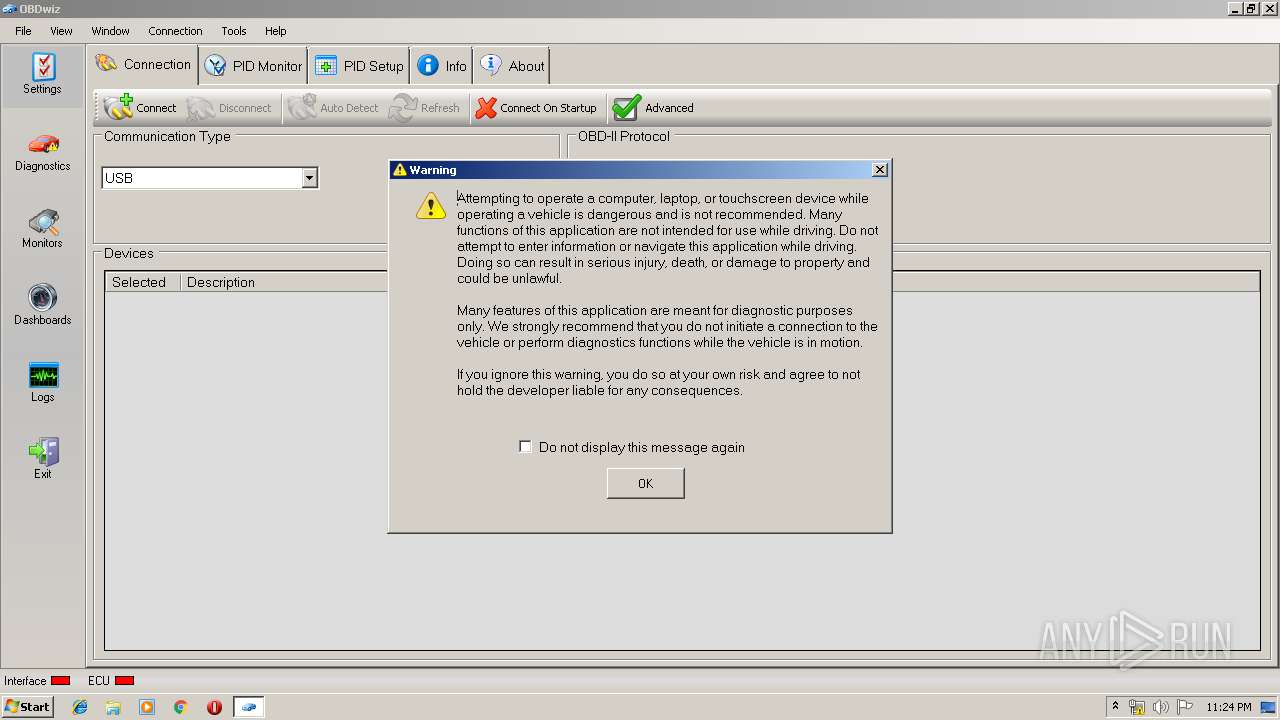Open the Logs sidebar section
Screen dimensions: 1280x720
coord(43,383)
